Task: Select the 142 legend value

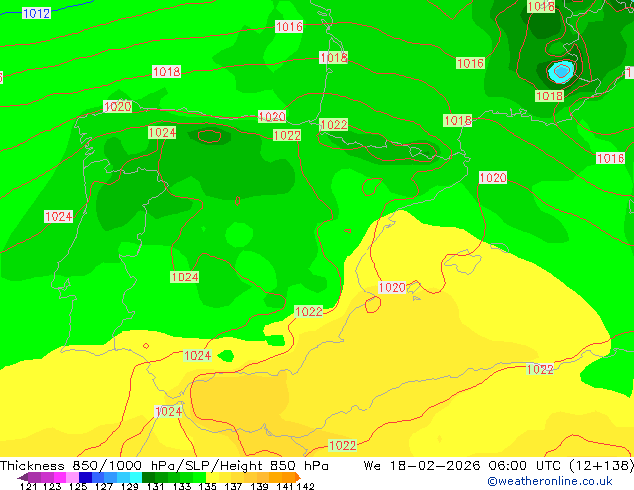Action: (x=305, y=486)
